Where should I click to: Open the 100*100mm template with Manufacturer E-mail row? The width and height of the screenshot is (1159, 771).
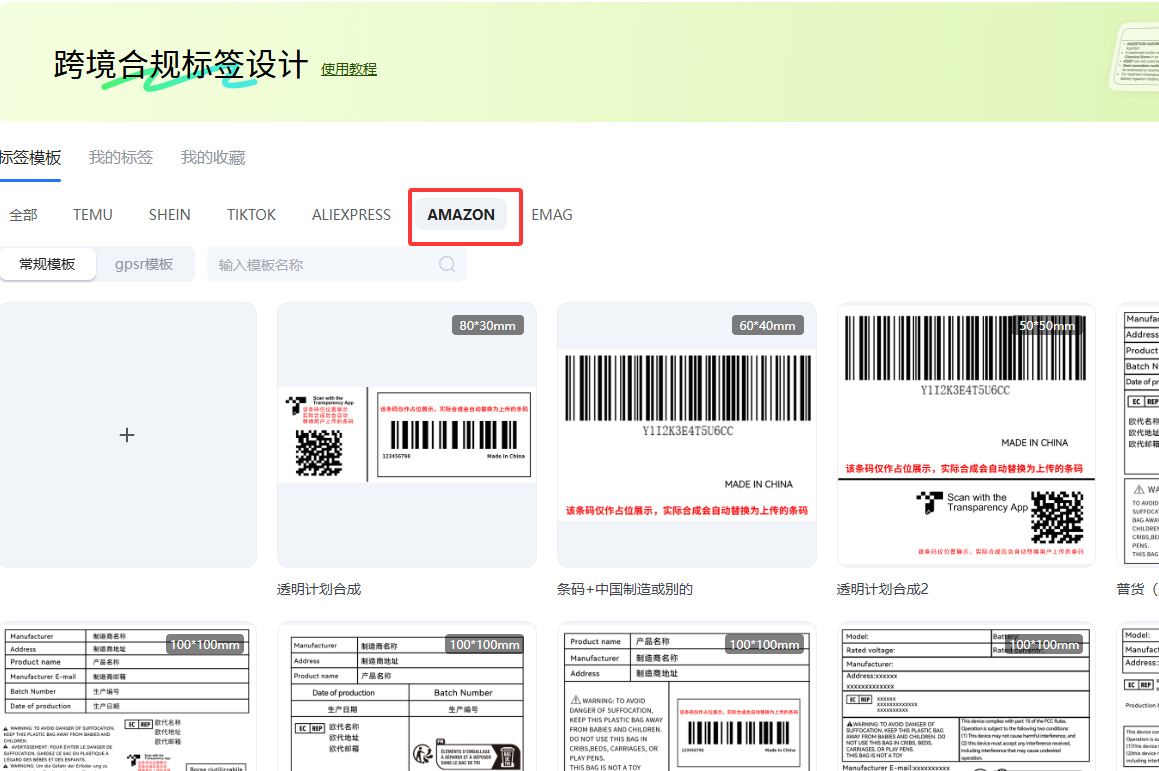pos(127,698)
